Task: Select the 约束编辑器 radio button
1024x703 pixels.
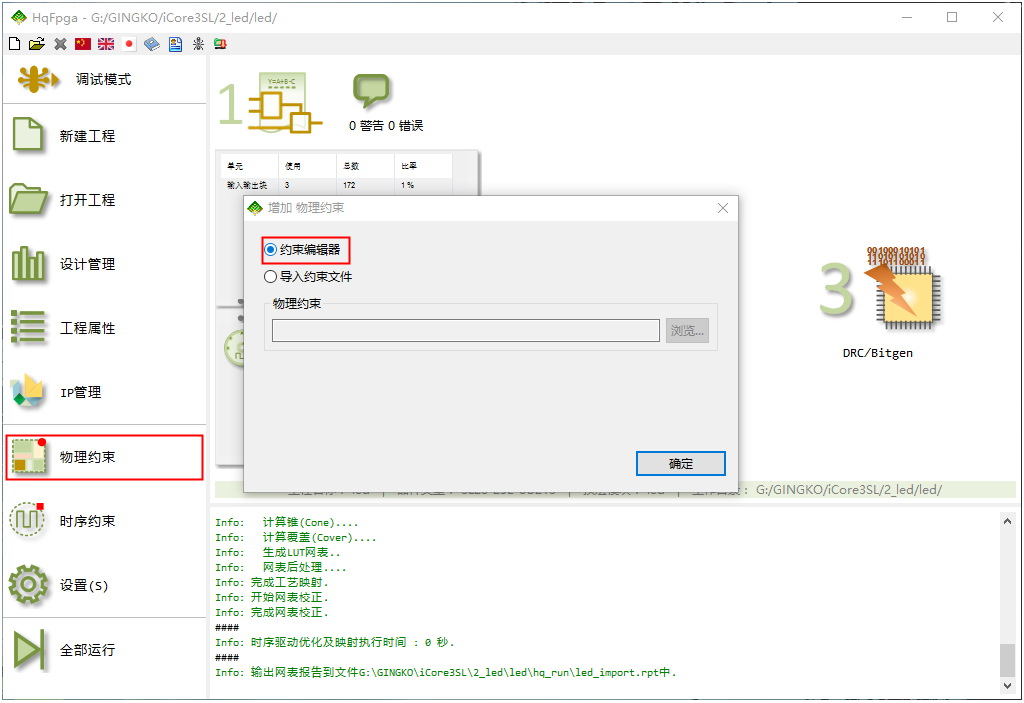Action: point(271,250)
